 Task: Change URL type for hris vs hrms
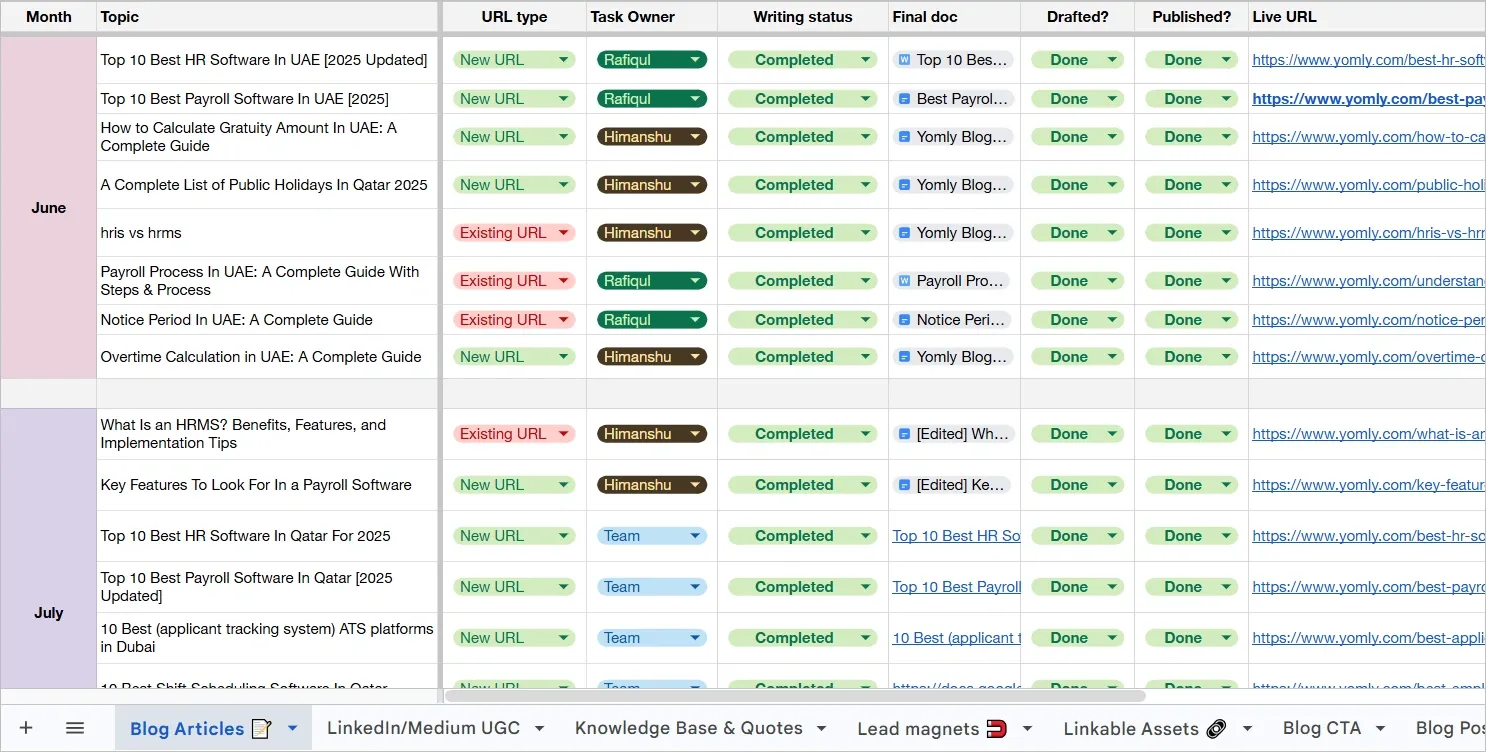coord(515,233)
